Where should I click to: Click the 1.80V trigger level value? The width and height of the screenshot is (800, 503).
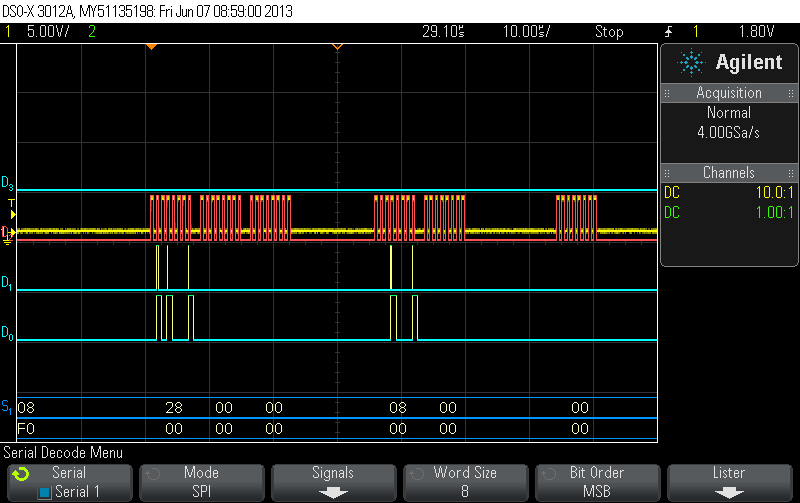756,32
